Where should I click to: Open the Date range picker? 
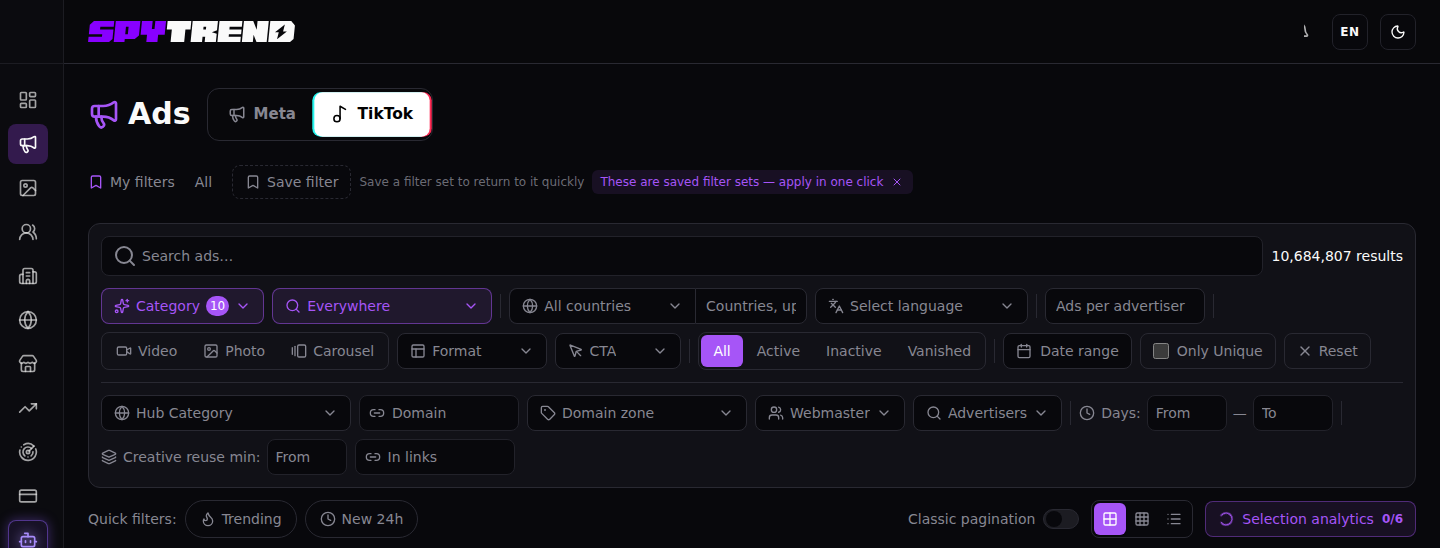[x=1068, y=351]
